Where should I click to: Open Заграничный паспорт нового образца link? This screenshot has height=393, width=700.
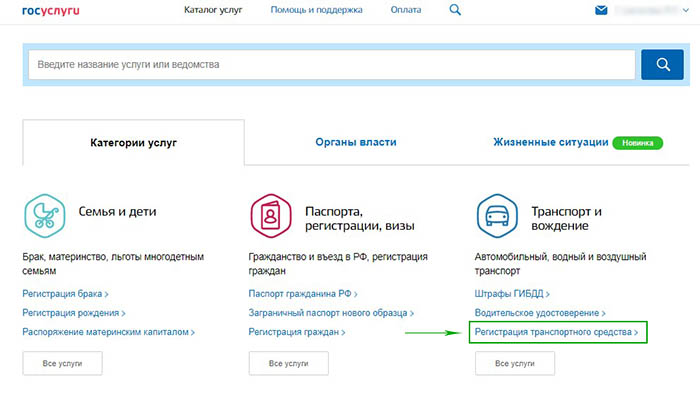point(331,313)
